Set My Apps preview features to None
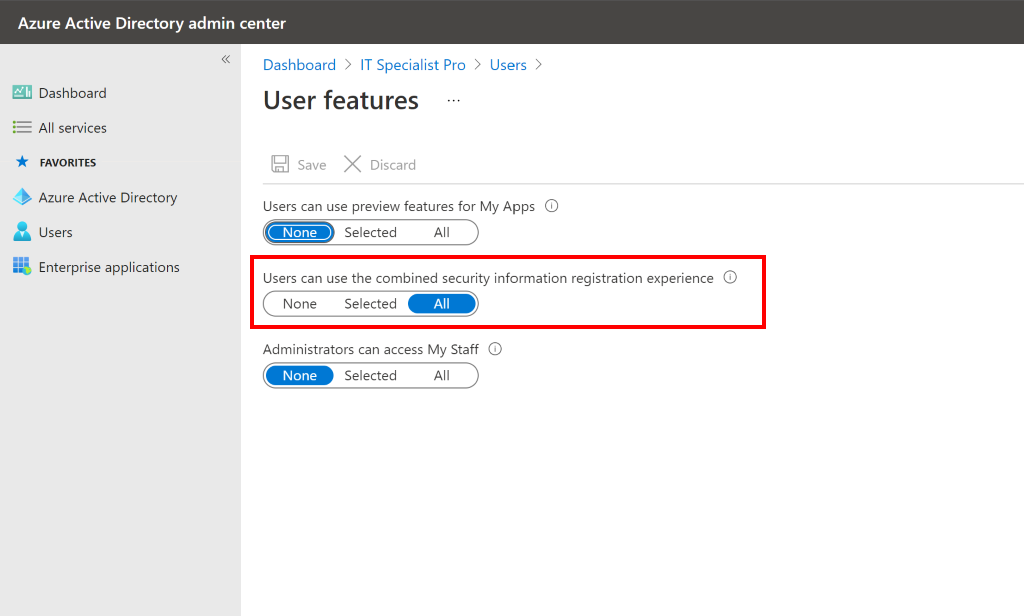Image resolution: width=1024 pixels, height=616 pixels. click(x=300, y=233)
